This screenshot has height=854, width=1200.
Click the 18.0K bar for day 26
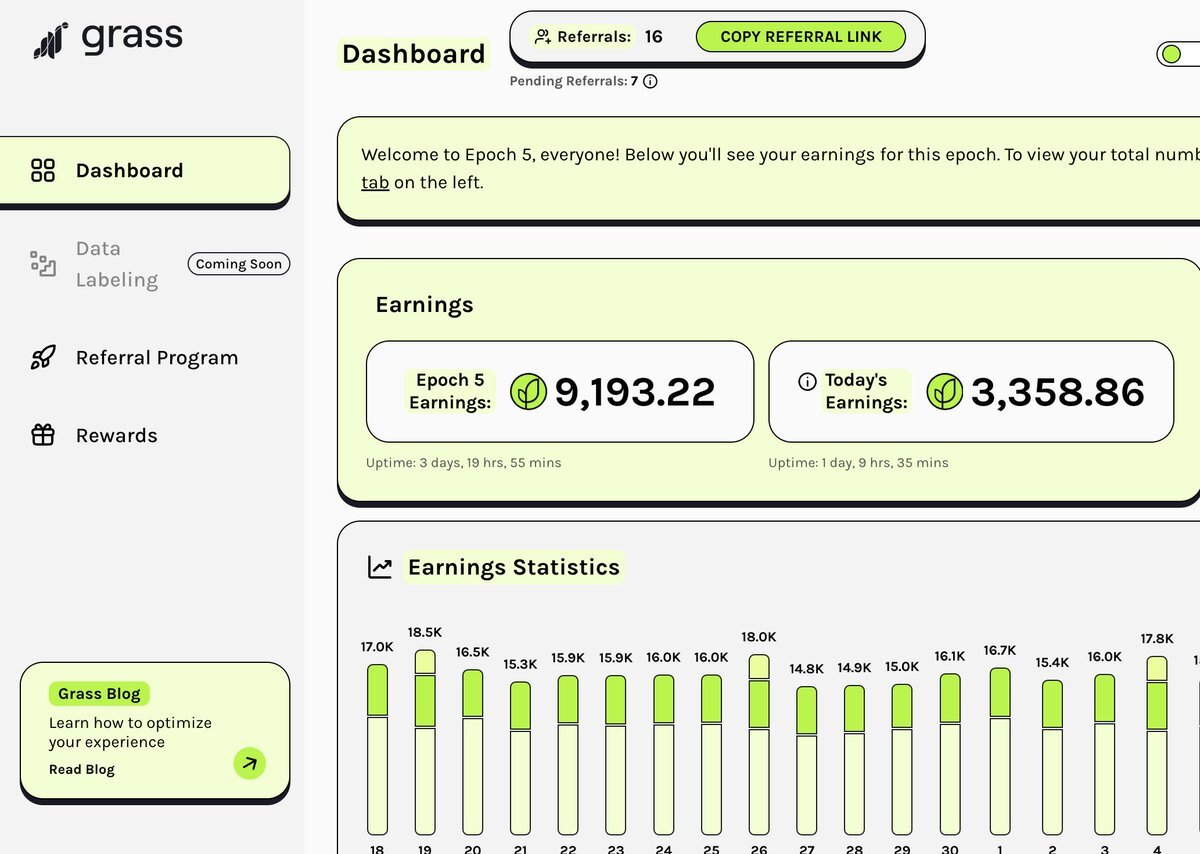(x=759, y=745)
